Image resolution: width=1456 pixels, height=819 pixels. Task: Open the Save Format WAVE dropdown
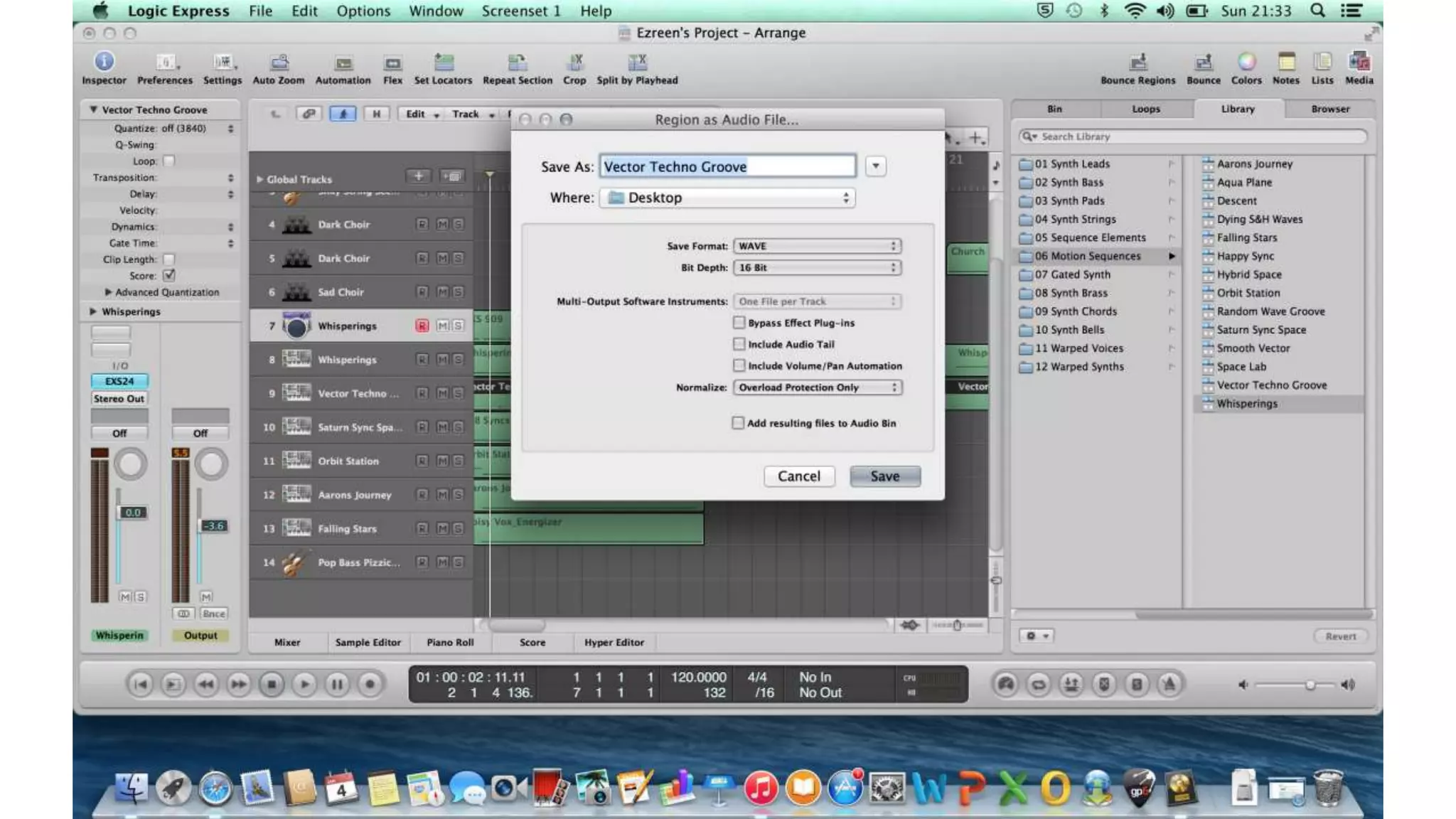[x=817, y=246]
